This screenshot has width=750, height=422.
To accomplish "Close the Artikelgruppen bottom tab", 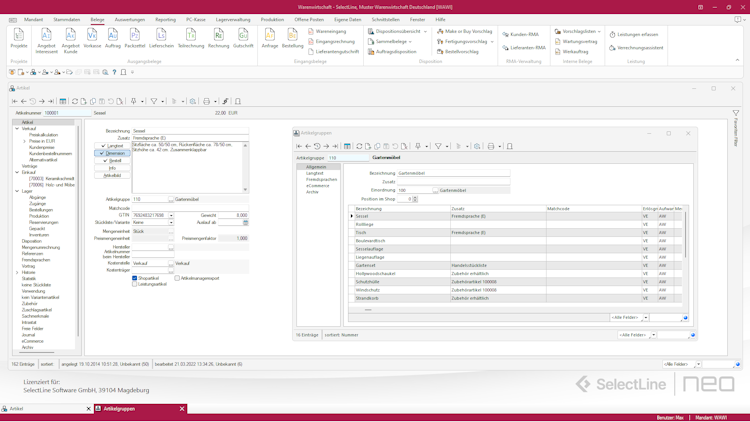I will [x=182, y=409].
